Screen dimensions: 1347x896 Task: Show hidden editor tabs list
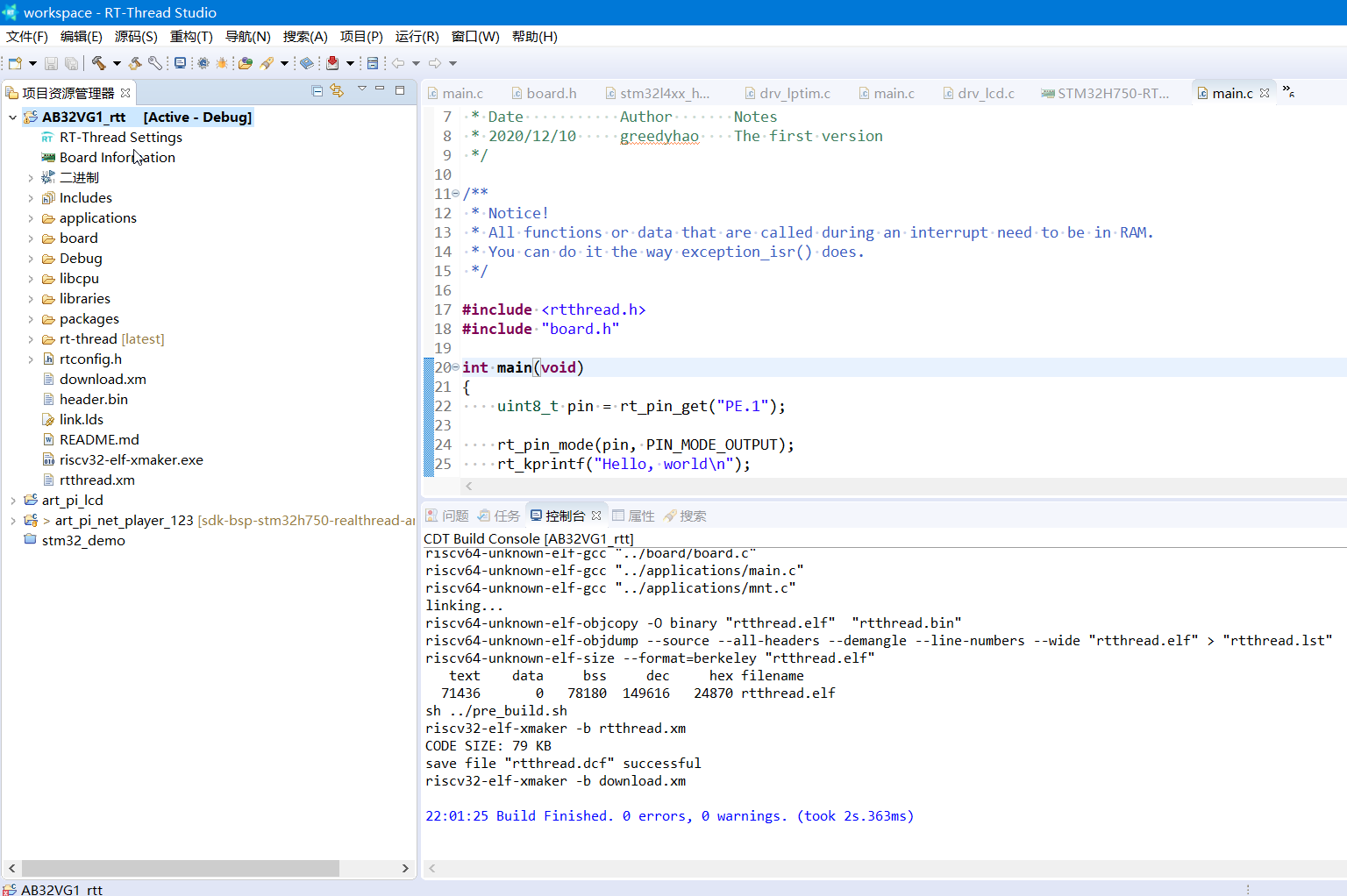tap(1288, 91)
